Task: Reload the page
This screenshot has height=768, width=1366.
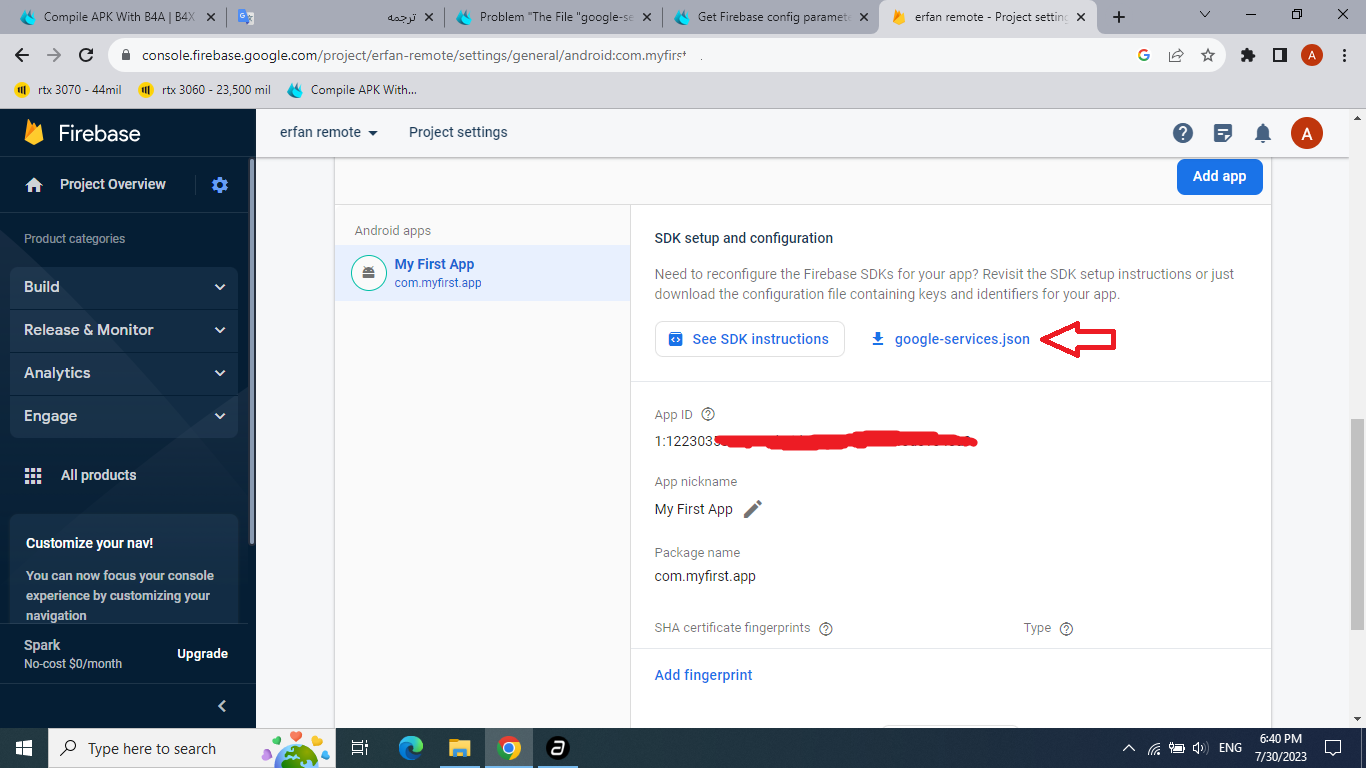Action: [87, 56]
